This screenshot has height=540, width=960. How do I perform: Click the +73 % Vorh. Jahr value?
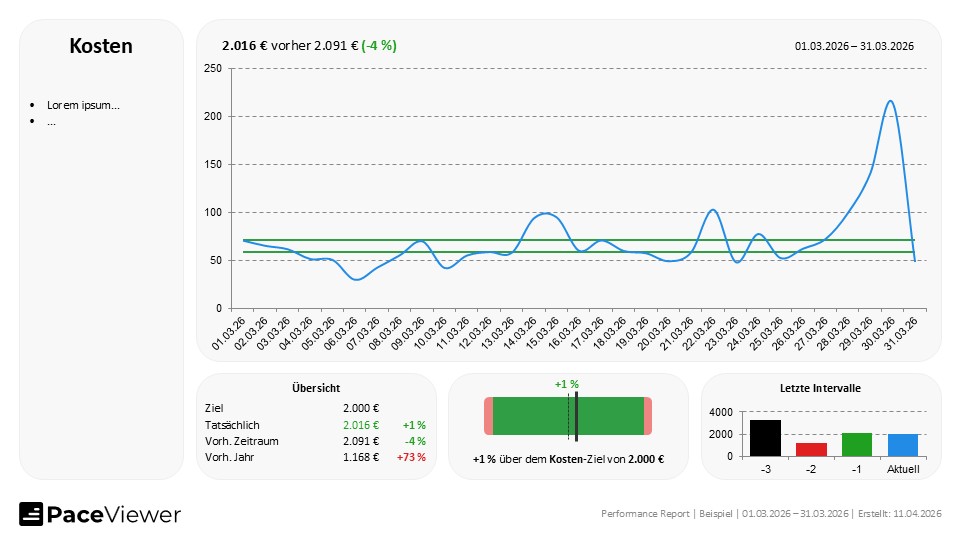413,457
